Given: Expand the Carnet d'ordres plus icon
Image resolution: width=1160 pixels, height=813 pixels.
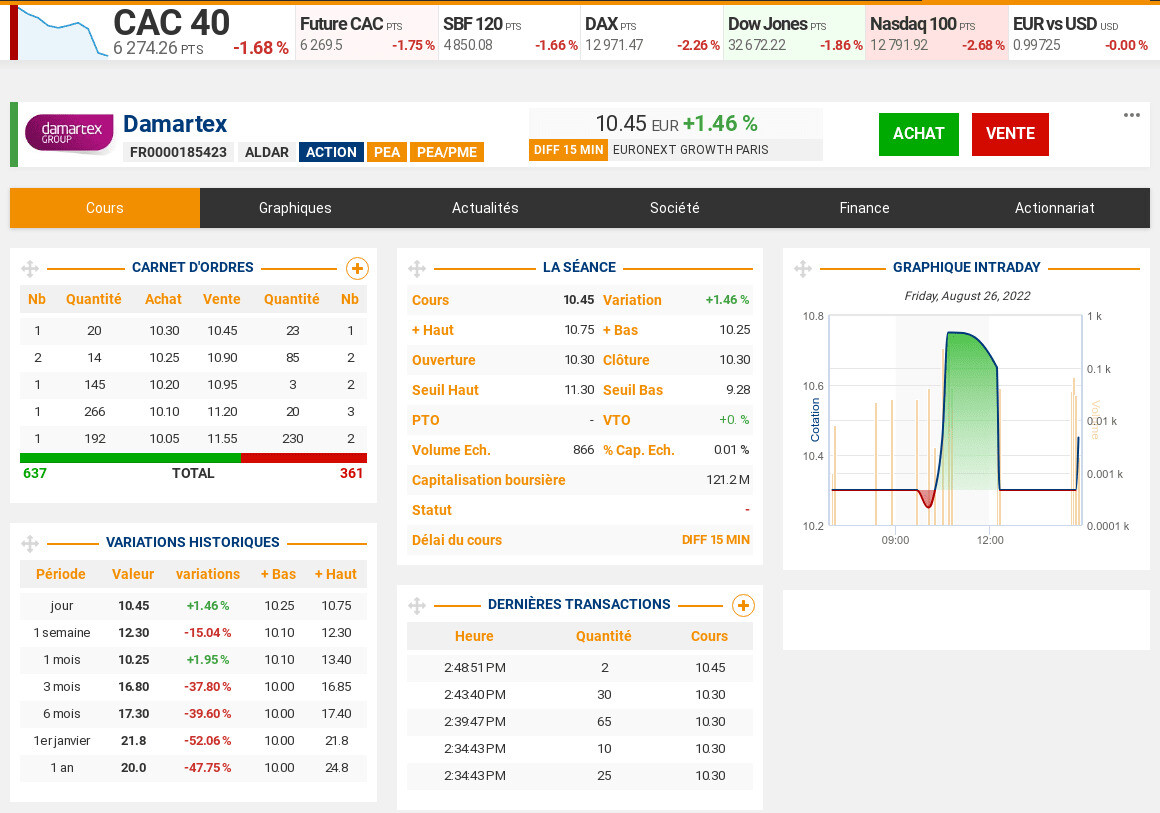Looking at the screenshot, I should (x=357, y=269).
